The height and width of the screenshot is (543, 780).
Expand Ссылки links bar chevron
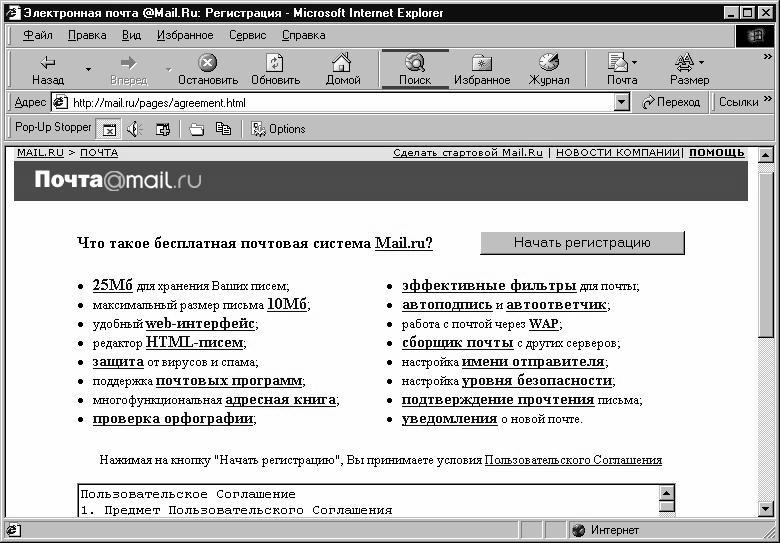pos(768,99)
